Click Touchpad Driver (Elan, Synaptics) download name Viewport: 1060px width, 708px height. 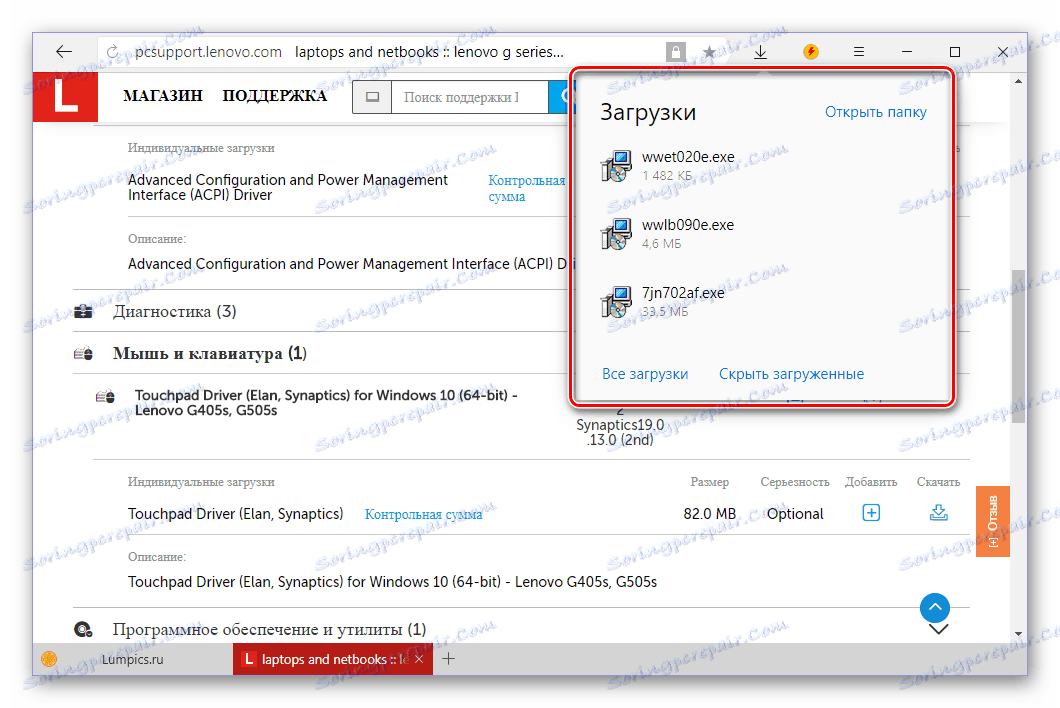235,514
